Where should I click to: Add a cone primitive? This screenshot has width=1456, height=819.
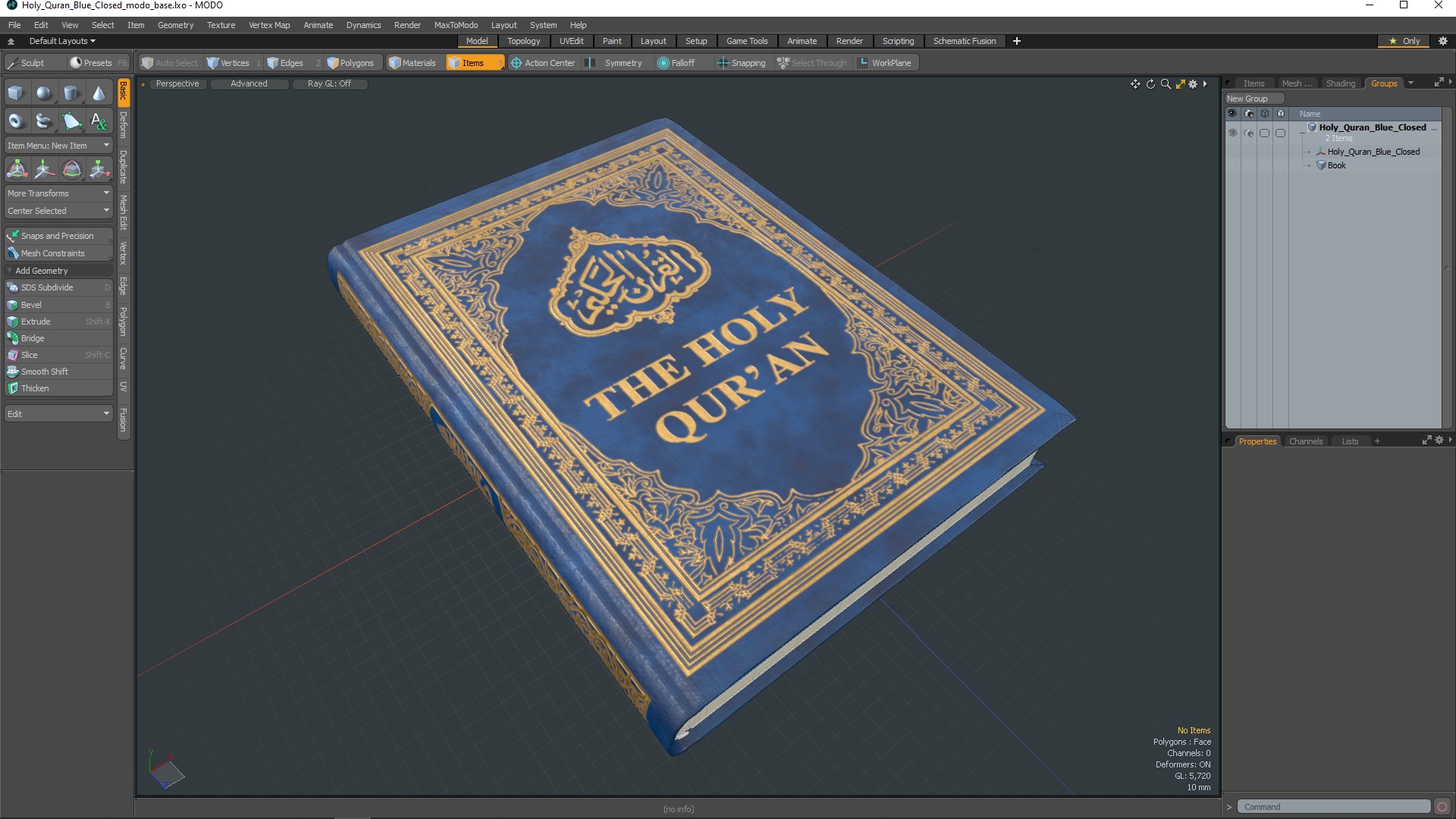tap(99, 93)
